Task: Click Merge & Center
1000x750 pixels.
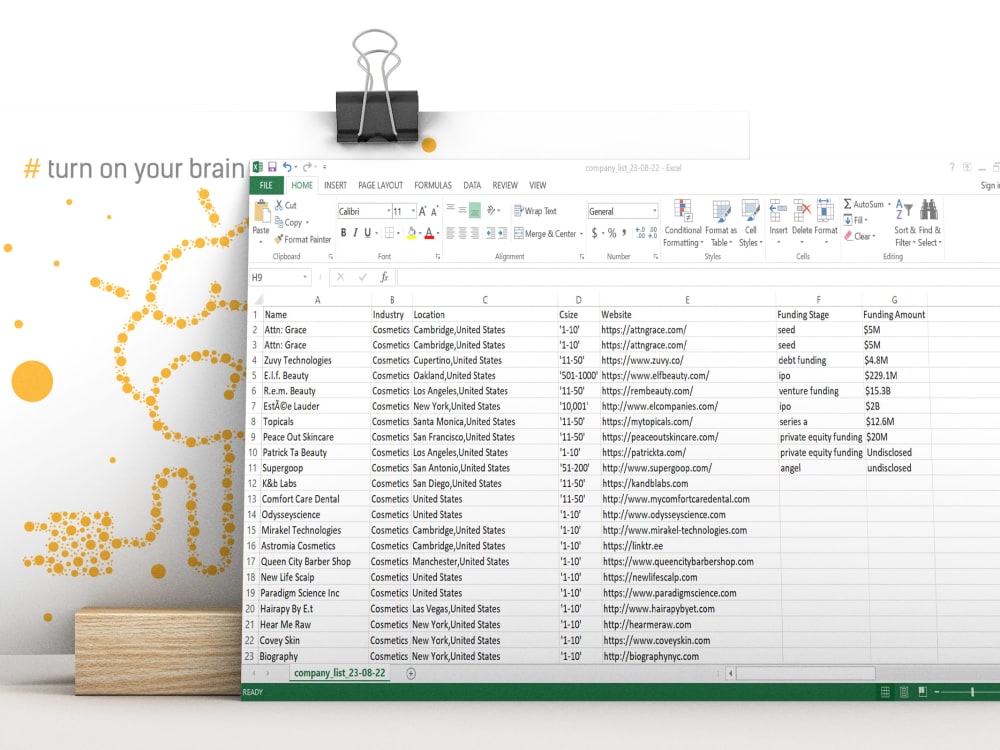Action: pos(545,233)
